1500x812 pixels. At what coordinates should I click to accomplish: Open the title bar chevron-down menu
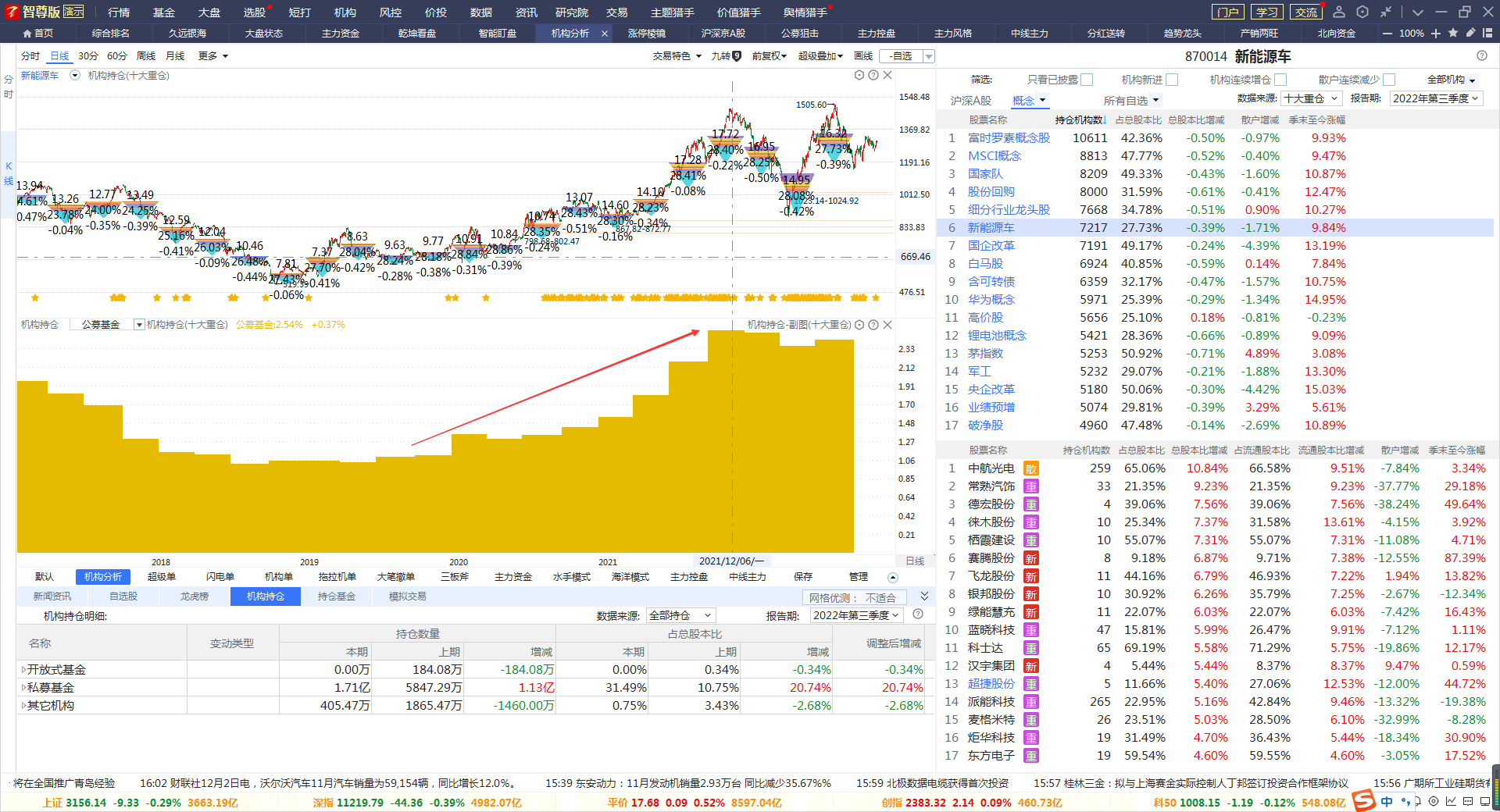click(x=1418, y=12)
